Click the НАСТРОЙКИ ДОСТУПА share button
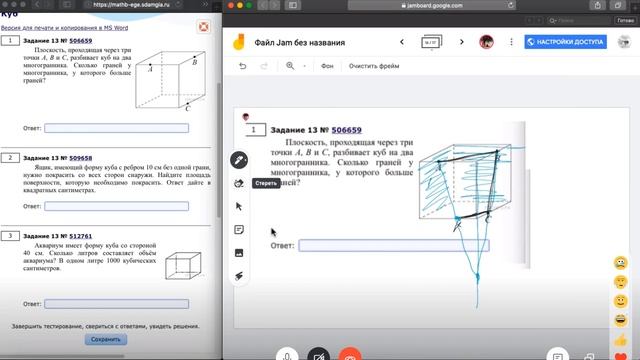 [x=565, y=42]
